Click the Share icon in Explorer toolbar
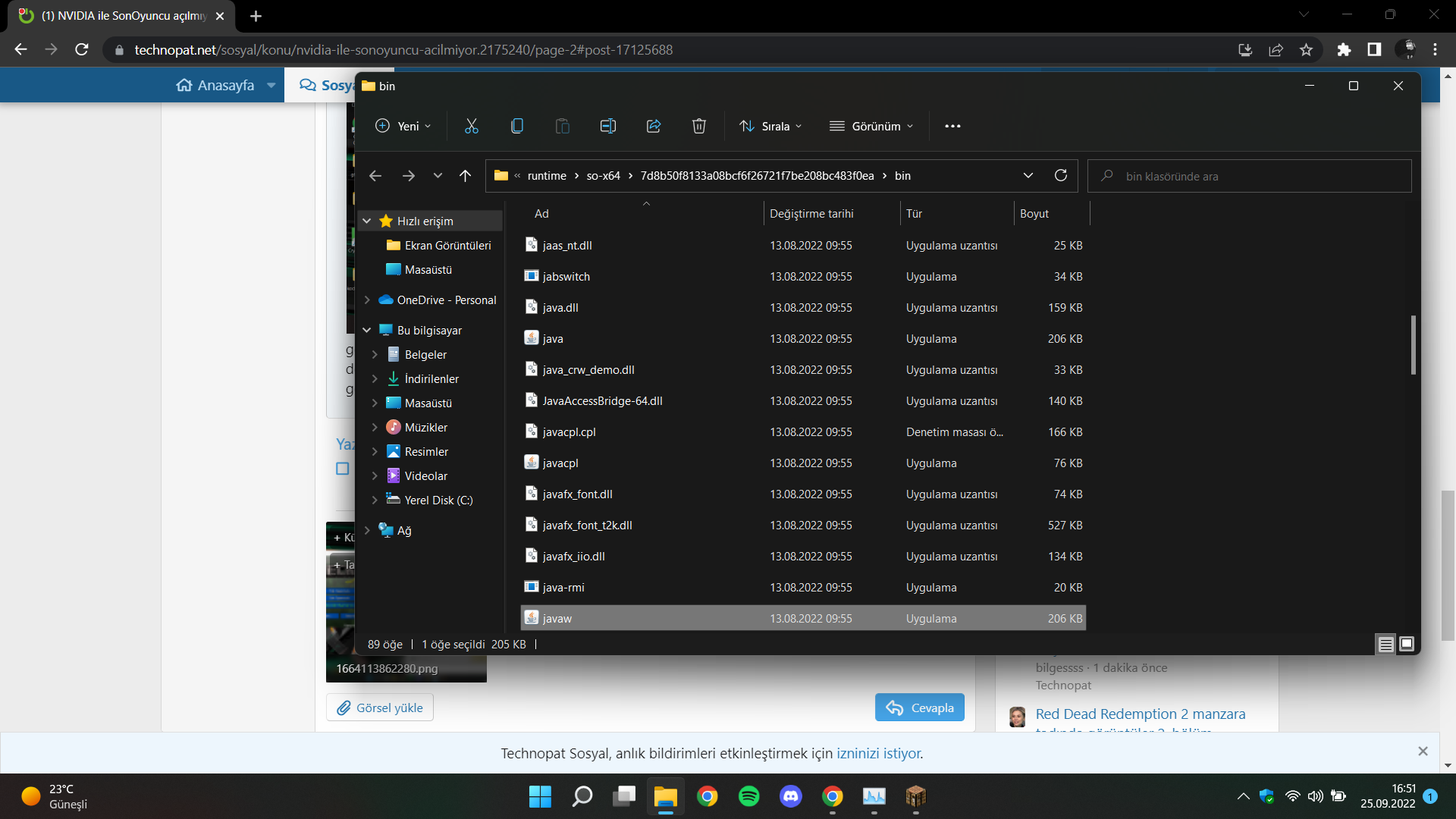 [653, 126]
